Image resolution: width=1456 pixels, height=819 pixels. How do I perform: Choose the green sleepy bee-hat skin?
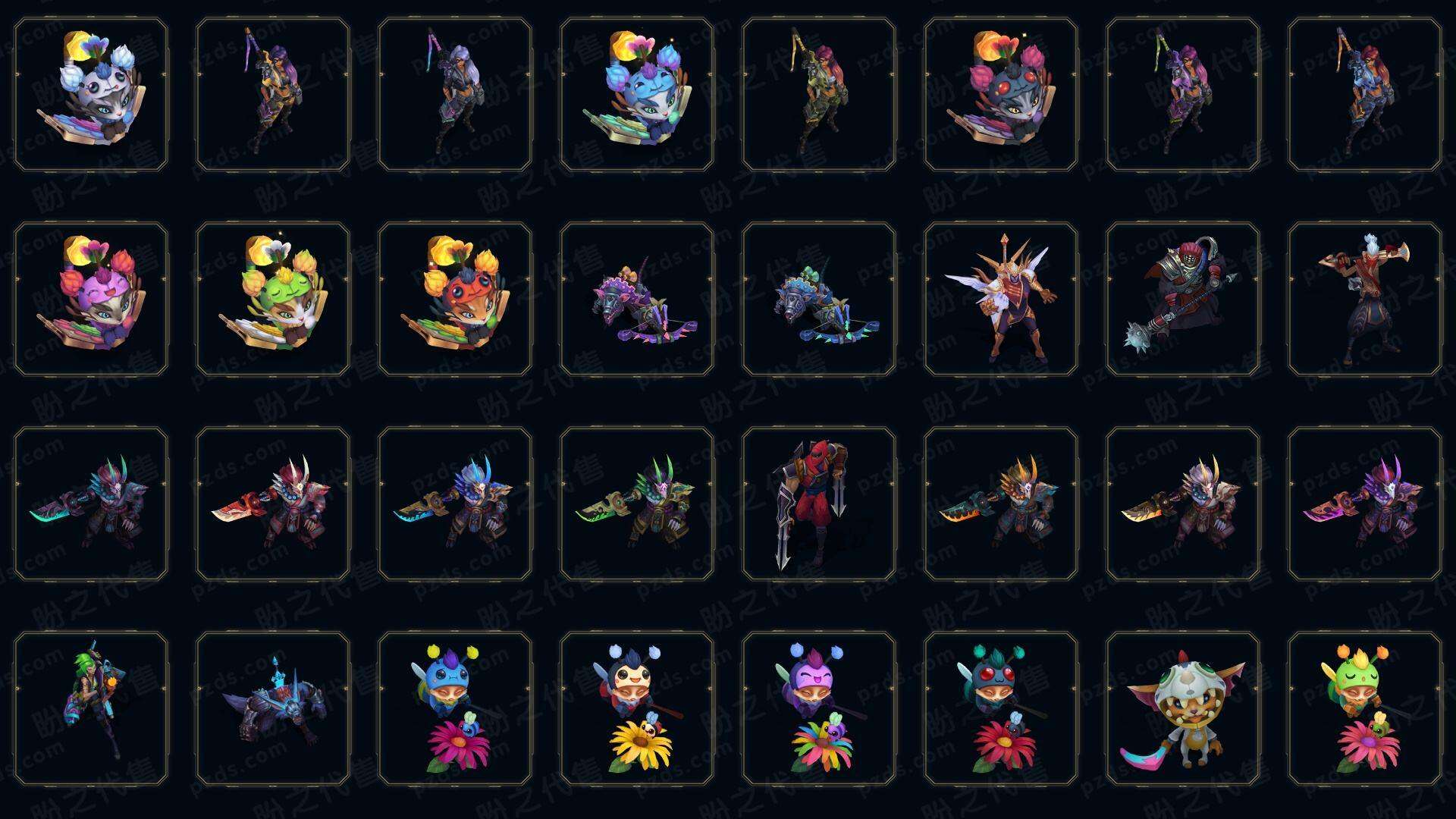(1365, 708)
